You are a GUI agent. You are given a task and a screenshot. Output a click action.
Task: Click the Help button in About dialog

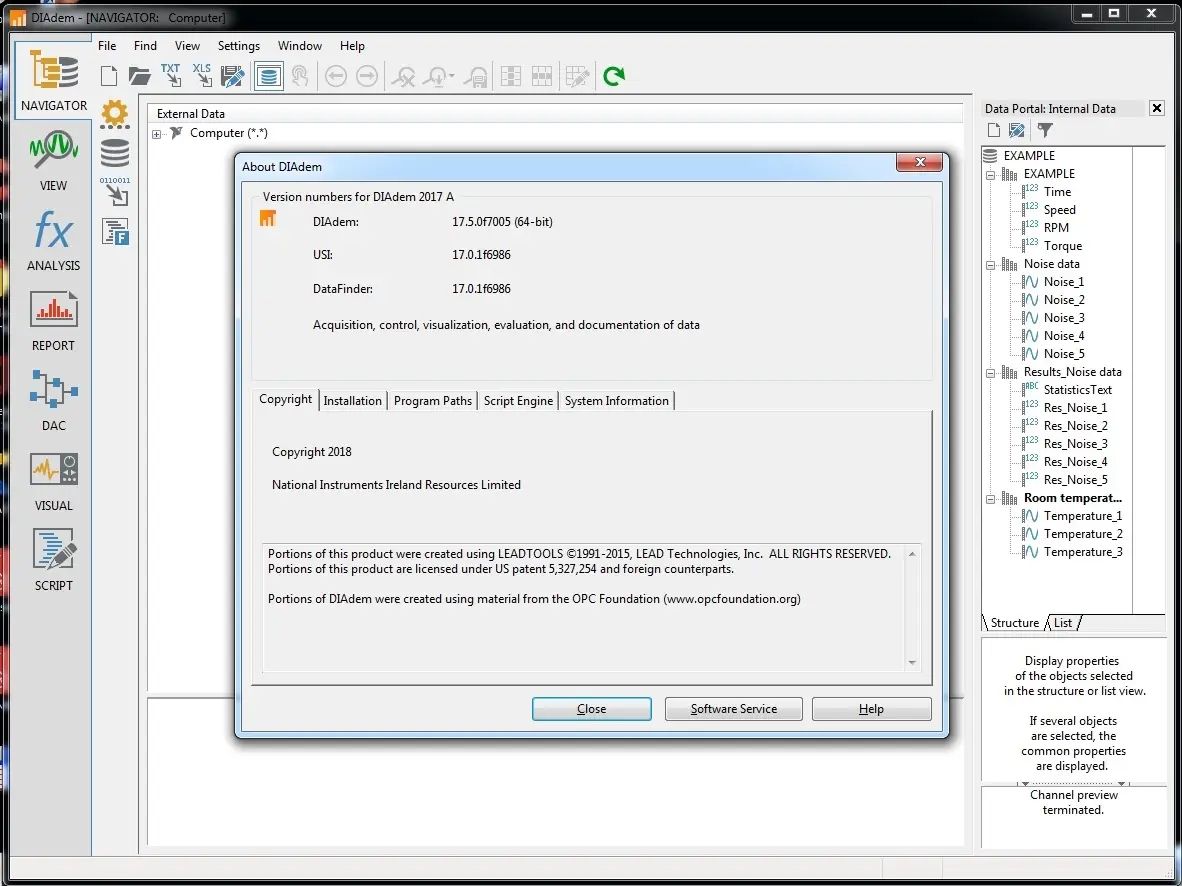[871, 709]
